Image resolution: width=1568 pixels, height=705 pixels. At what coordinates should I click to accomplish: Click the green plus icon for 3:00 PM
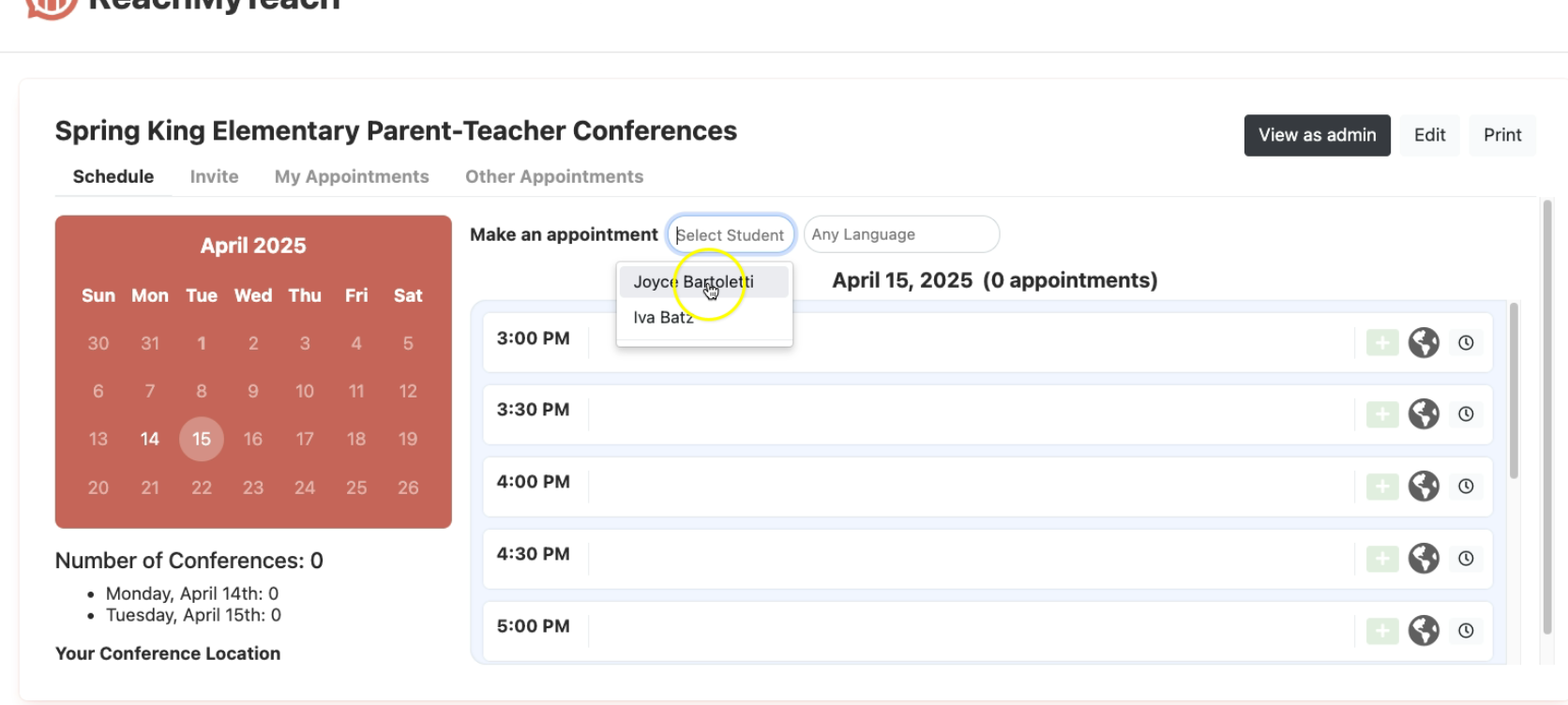click(1381, 343)
